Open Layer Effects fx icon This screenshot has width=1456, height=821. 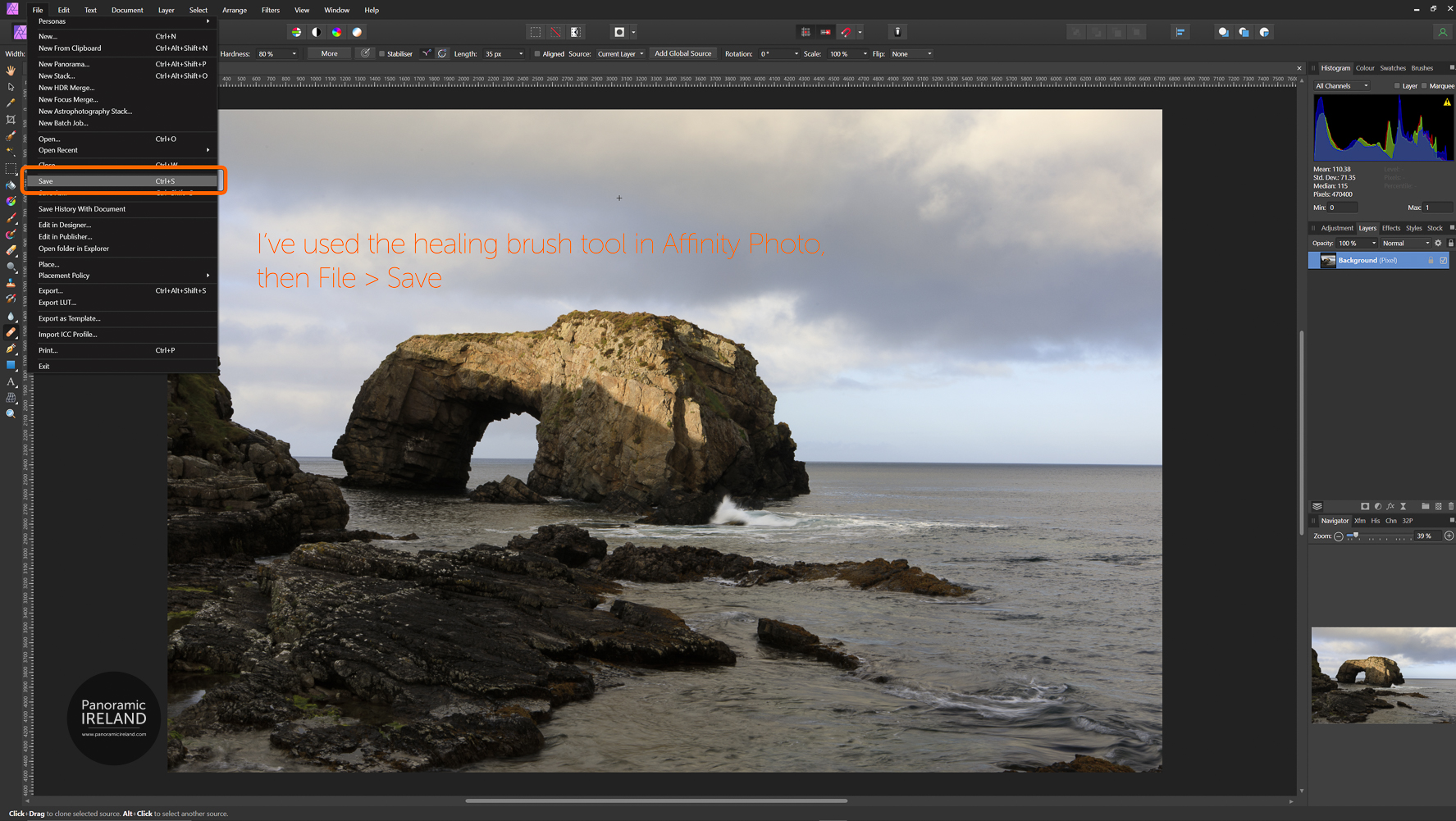coord(1390,506)
